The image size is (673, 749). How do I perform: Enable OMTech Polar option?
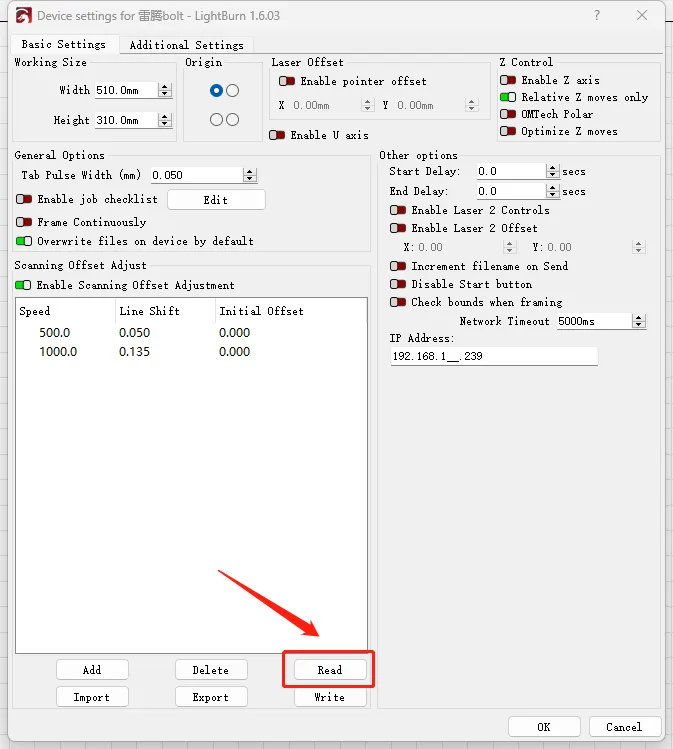508,114
